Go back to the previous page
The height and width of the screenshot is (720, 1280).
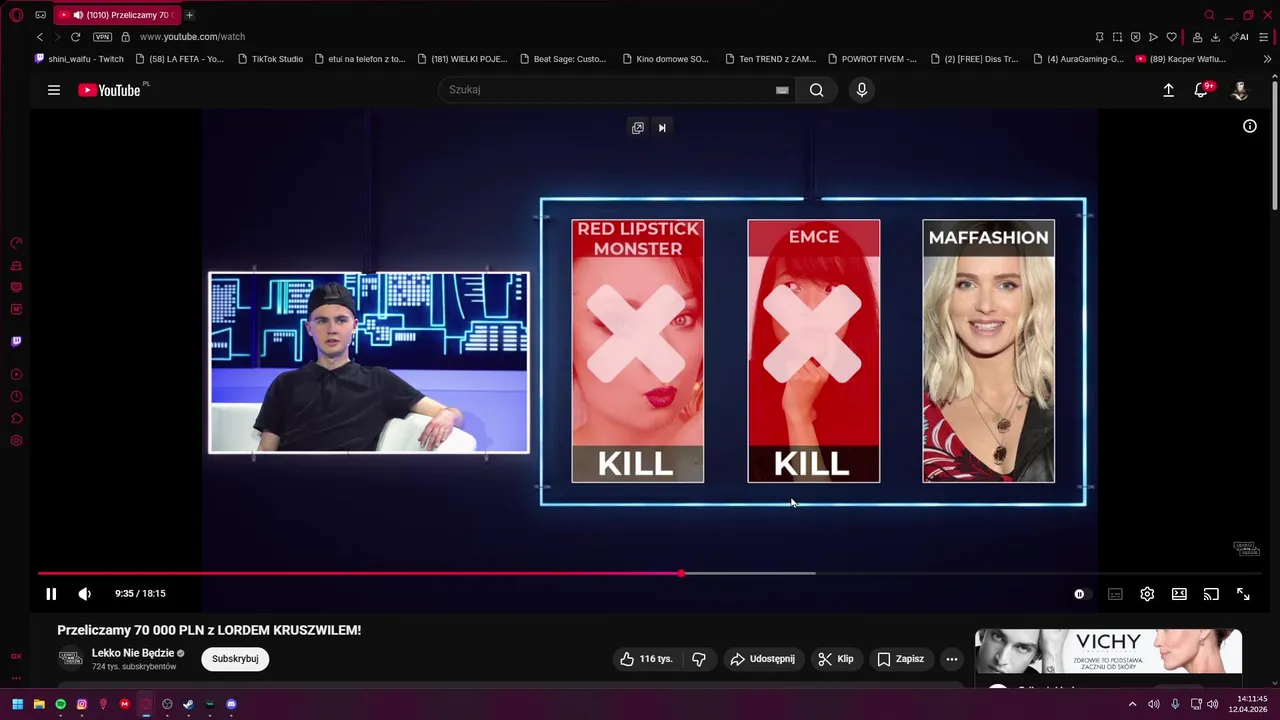coord(40,37)
